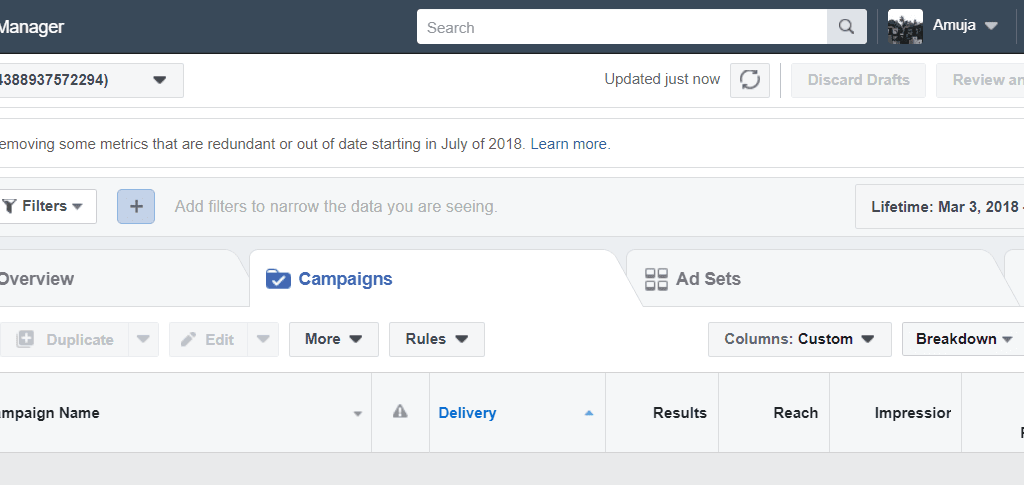The height and width of the screenshot is (485, 1024).
Task: Click the search magnifier icon
Action: 846,27
